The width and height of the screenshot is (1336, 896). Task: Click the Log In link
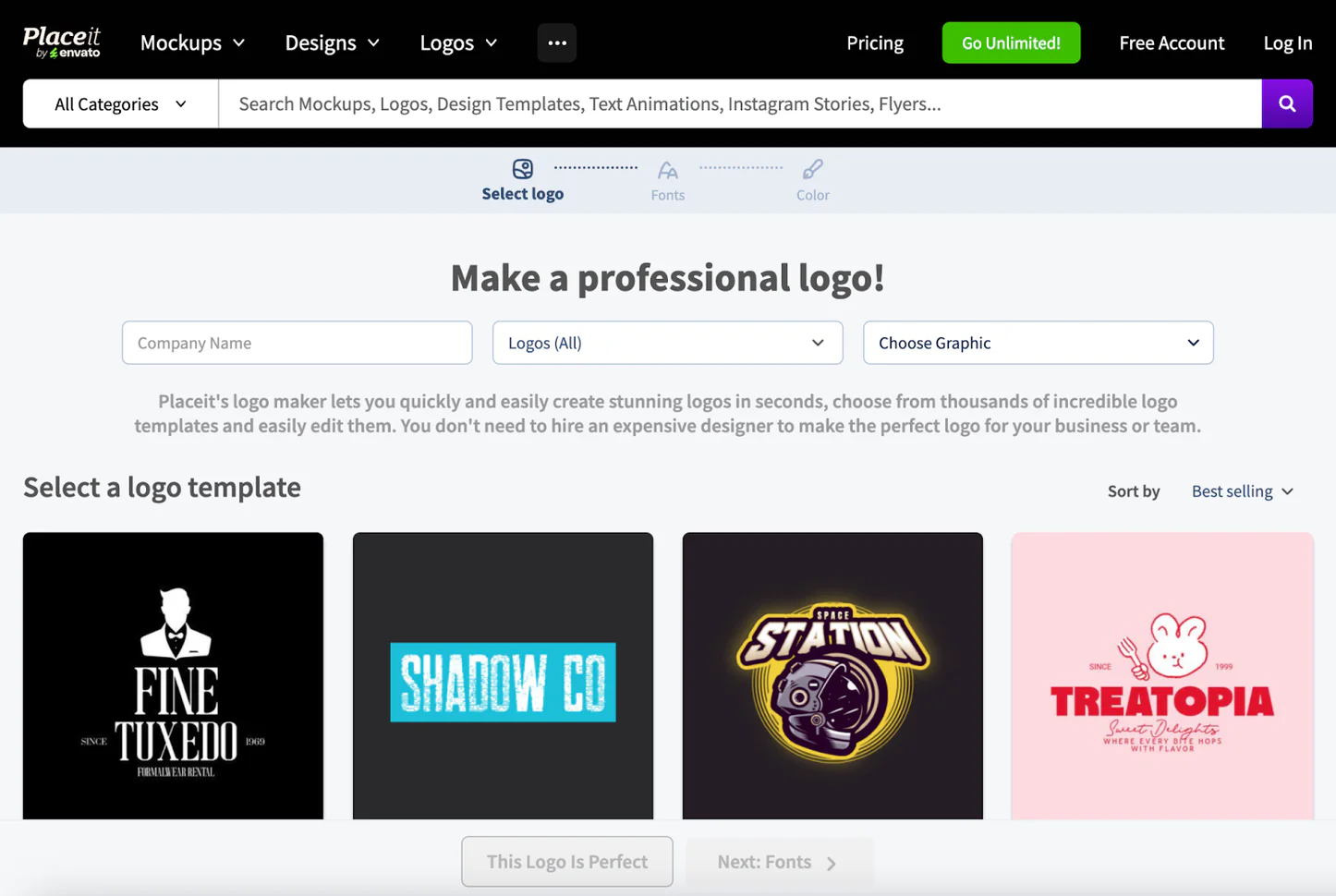click(1287, 42)
